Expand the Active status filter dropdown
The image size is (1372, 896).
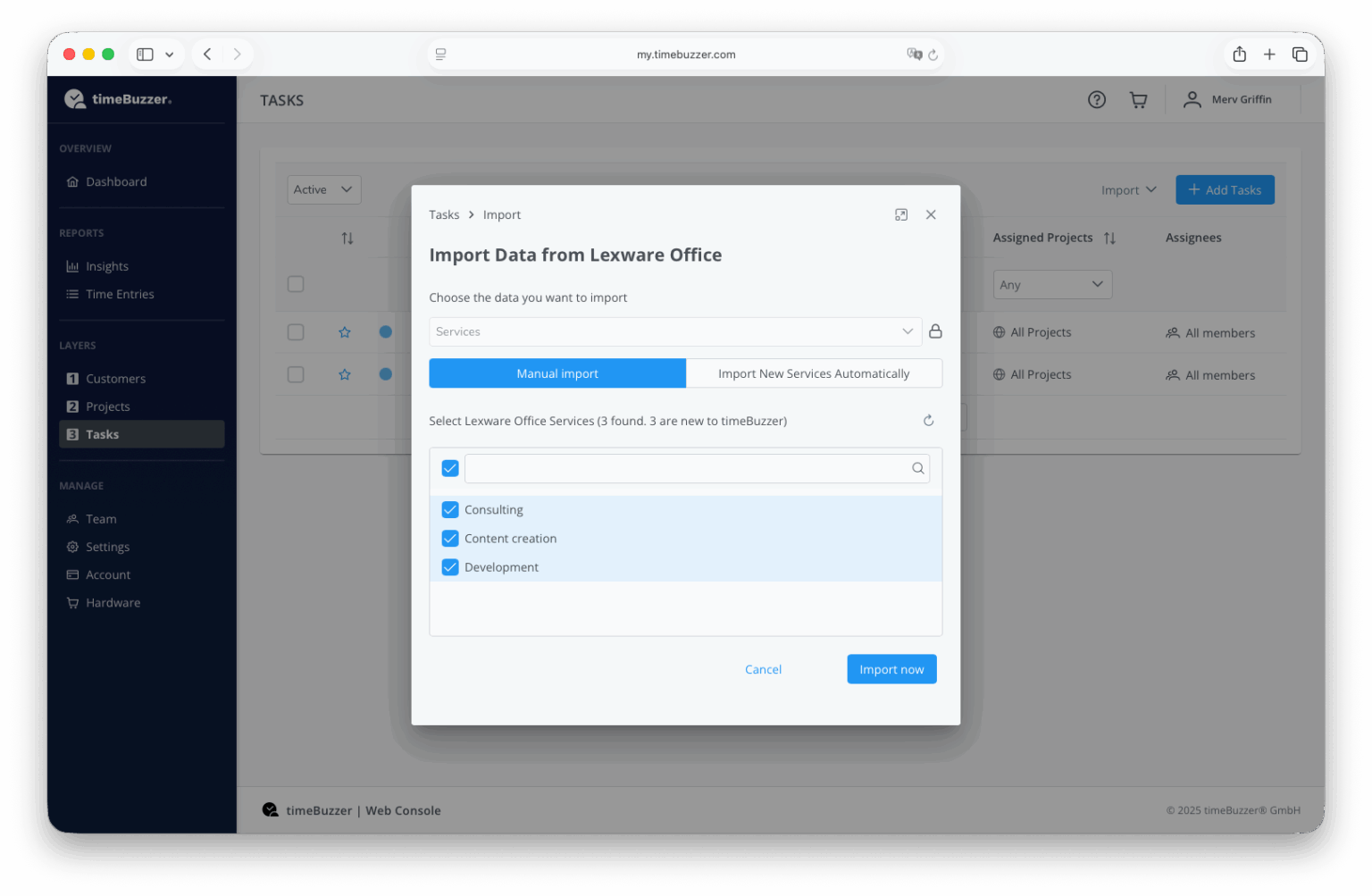tap(323, 189)
